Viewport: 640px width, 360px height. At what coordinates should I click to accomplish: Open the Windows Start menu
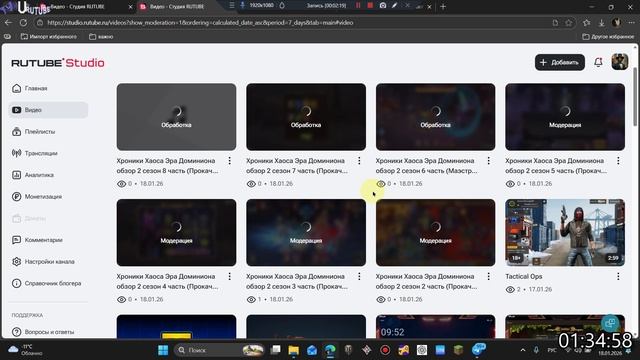[x=163, y=350]
